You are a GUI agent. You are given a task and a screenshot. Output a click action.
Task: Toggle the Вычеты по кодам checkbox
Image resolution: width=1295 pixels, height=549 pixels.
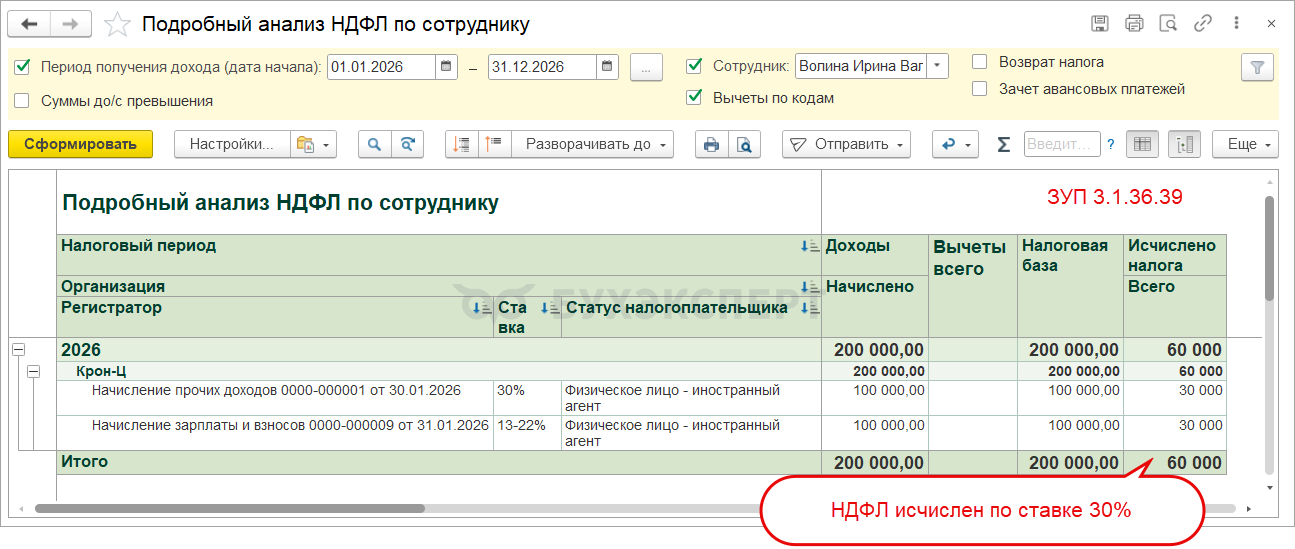pyautogui.click(x=694, y=98)
